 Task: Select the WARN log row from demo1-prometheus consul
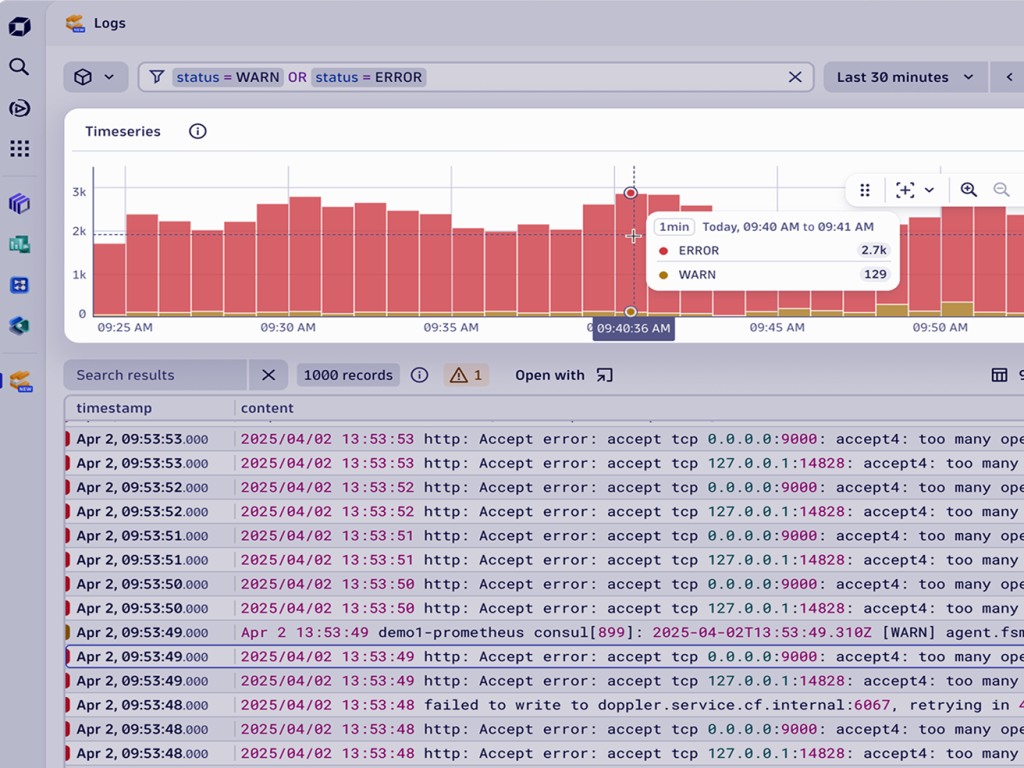545,633
